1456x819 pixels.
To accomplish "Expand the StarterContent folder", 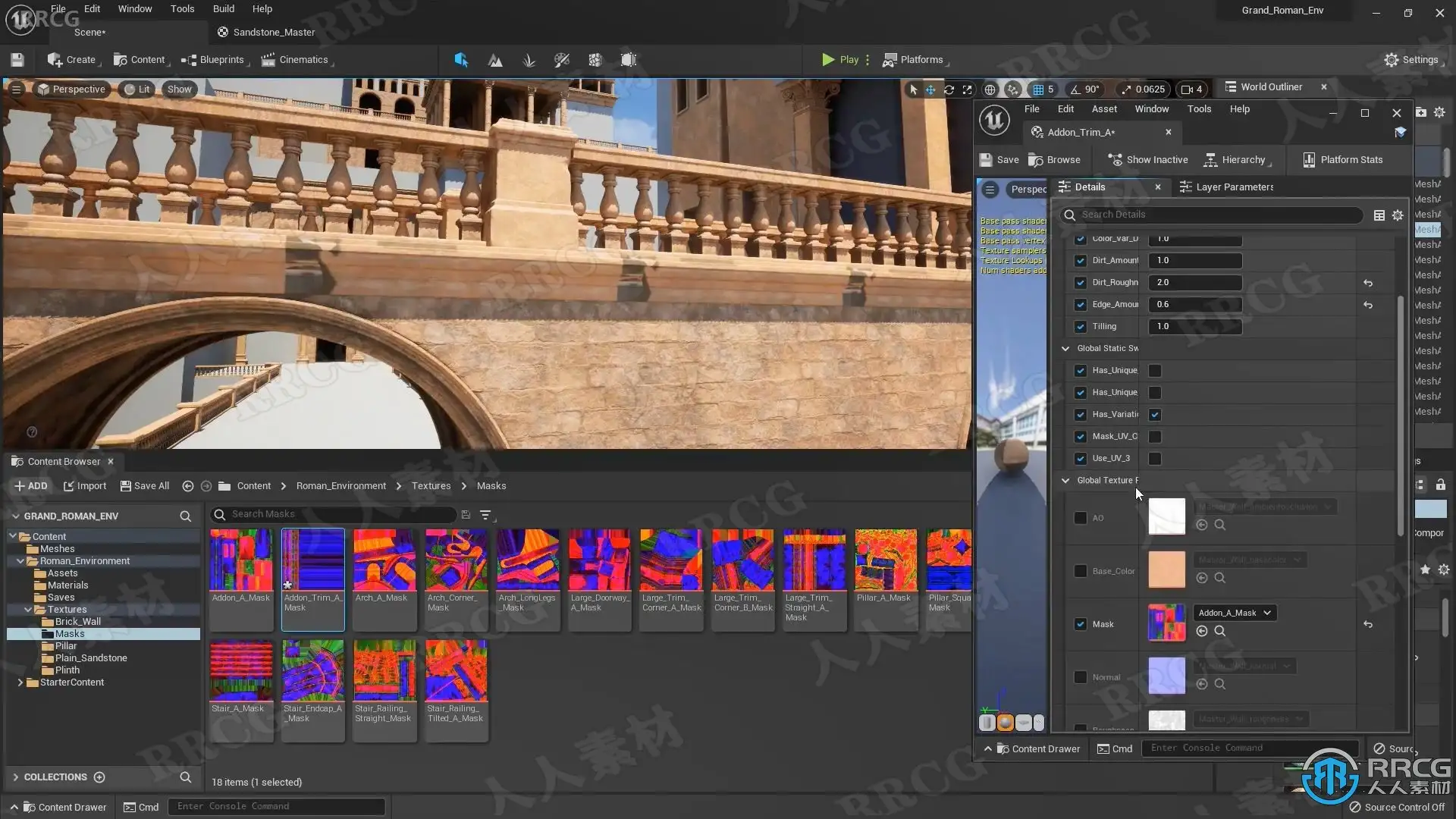I will click(x=20, y=682).
